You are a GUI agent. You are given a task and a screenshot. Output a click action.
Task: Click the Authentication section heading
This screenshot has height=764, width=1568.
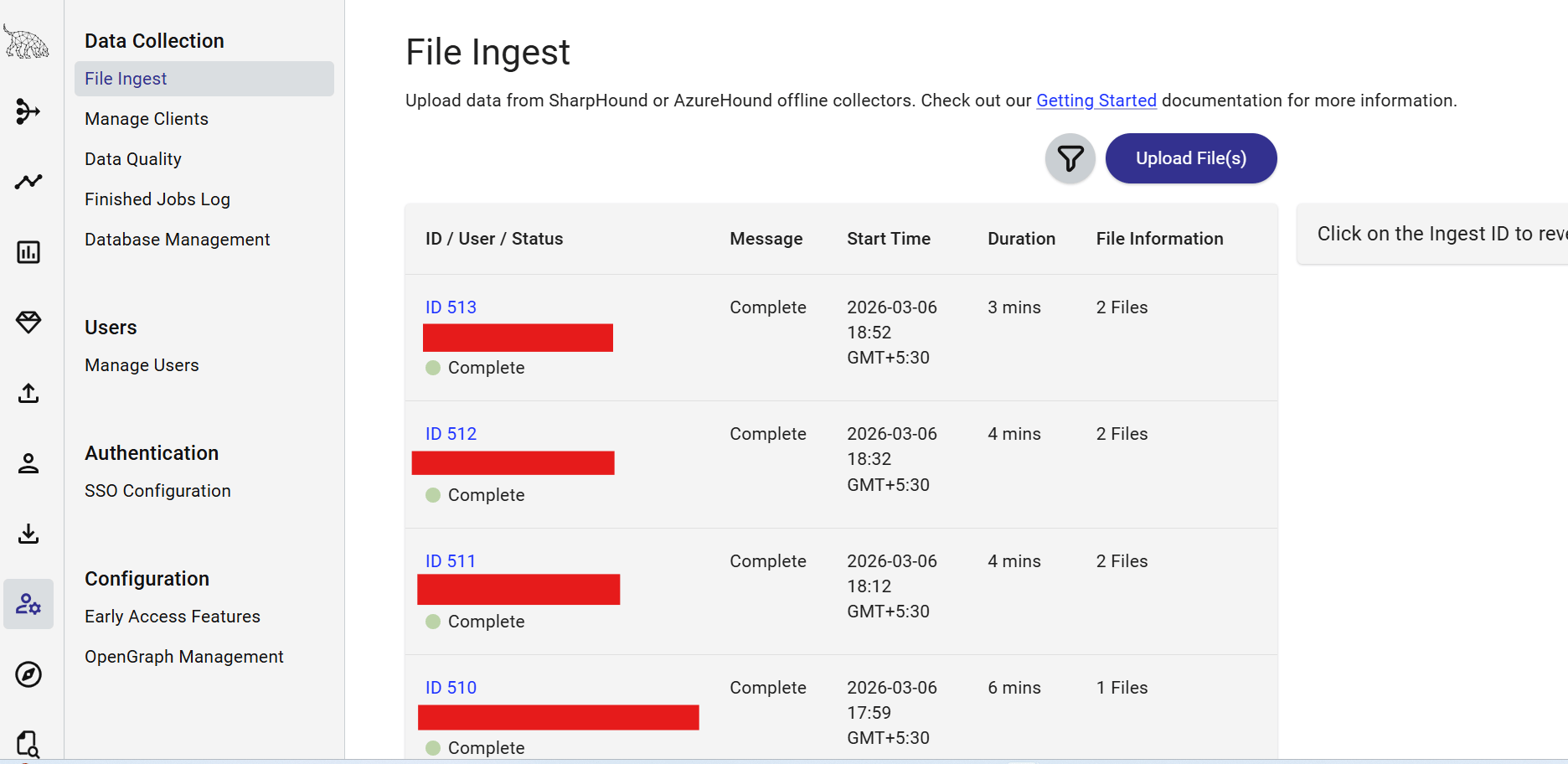point(152,453)
